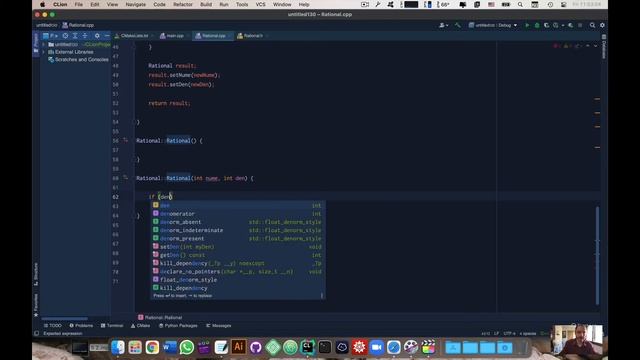640x360 pixels.
Task: Open the Terminal tool window
Action: coord(111,326)
